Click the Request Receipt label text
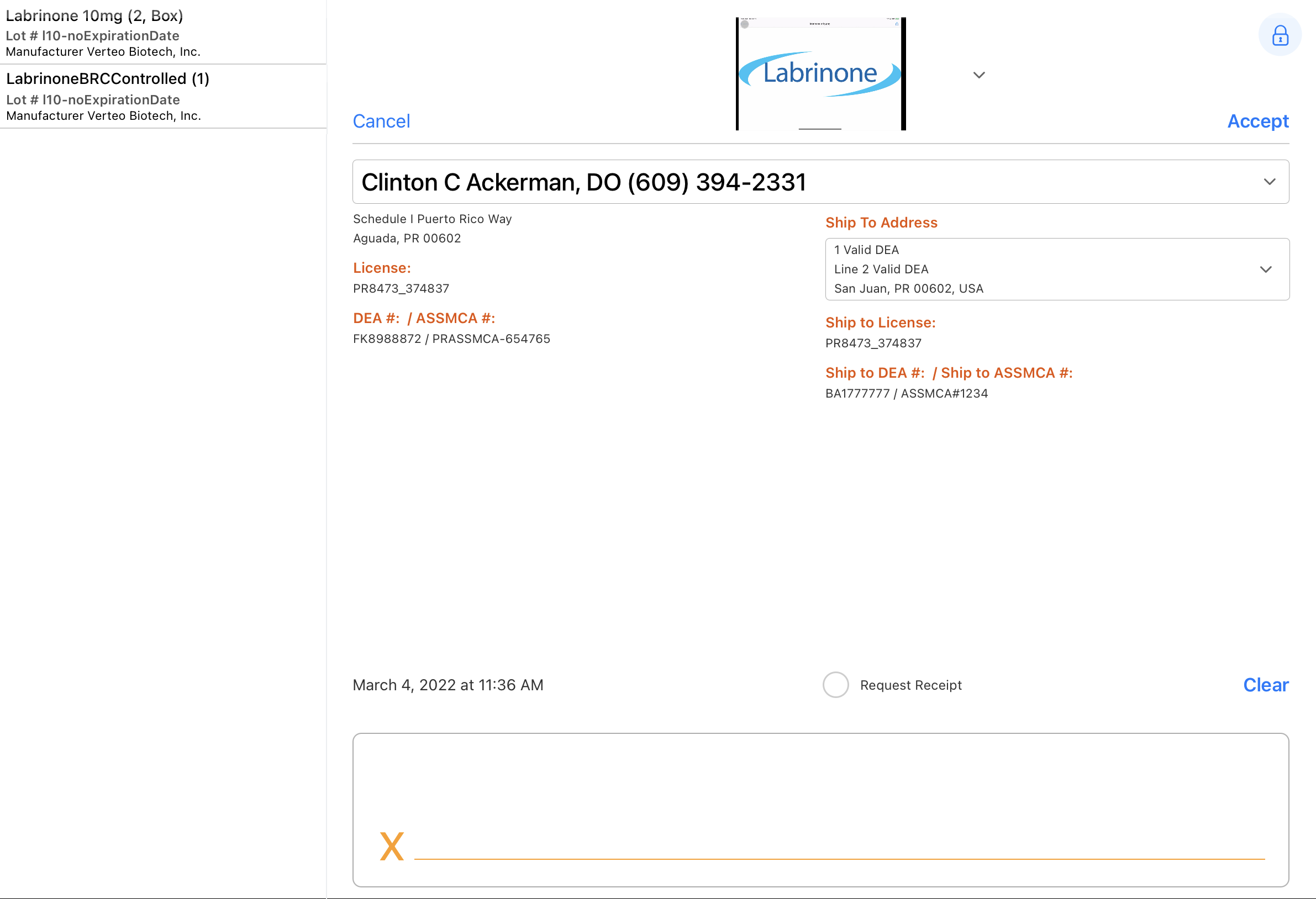 910,685
